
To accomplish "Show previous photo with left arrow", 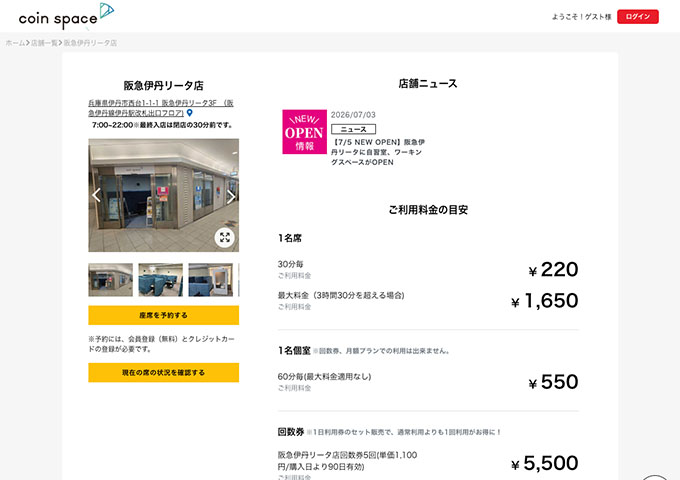I will (x=96, y=195).
